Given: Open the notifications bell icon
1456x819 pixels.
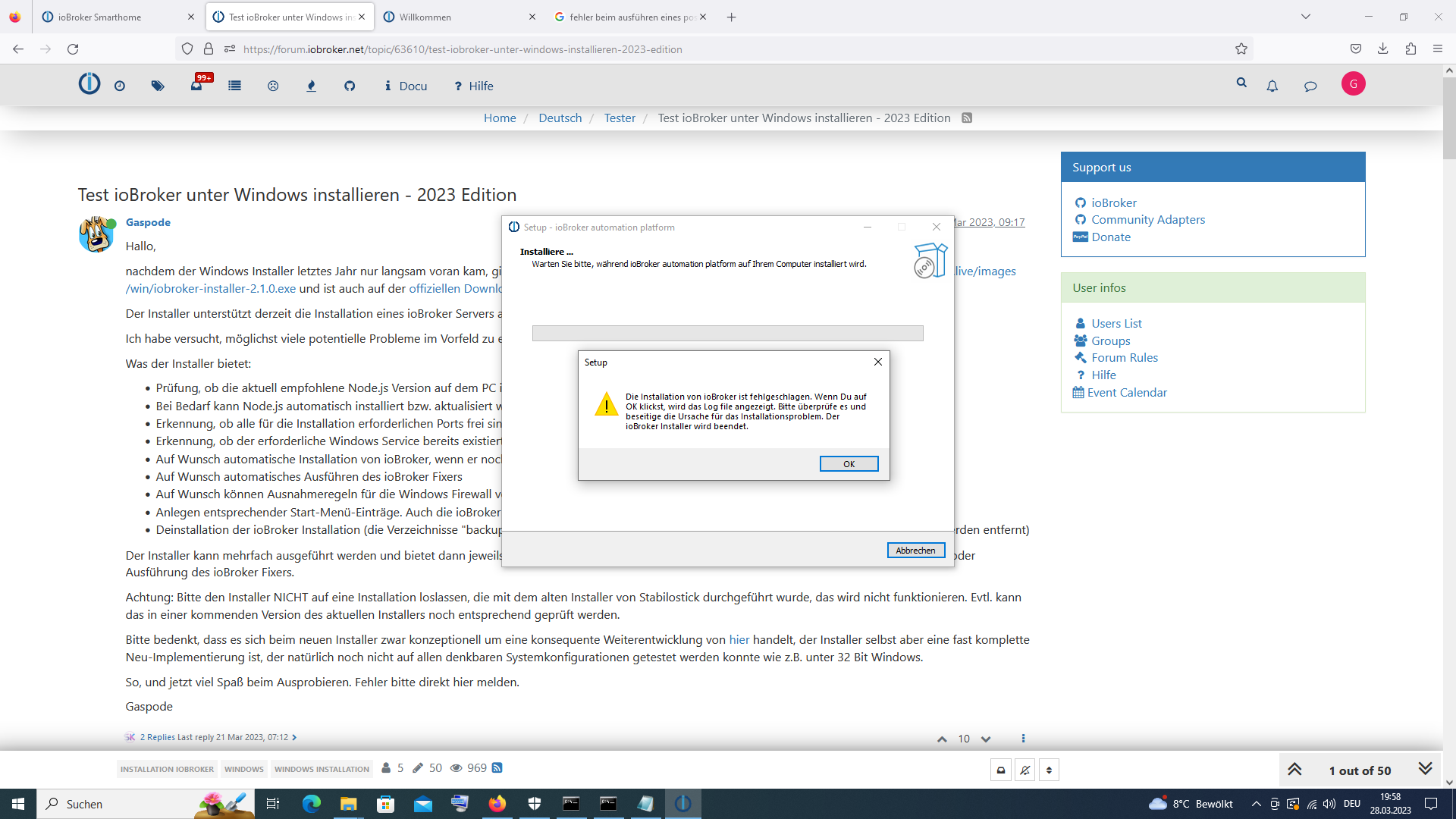Looking at the screenshot, I should pyautogui.click(x=1272, y=86).
